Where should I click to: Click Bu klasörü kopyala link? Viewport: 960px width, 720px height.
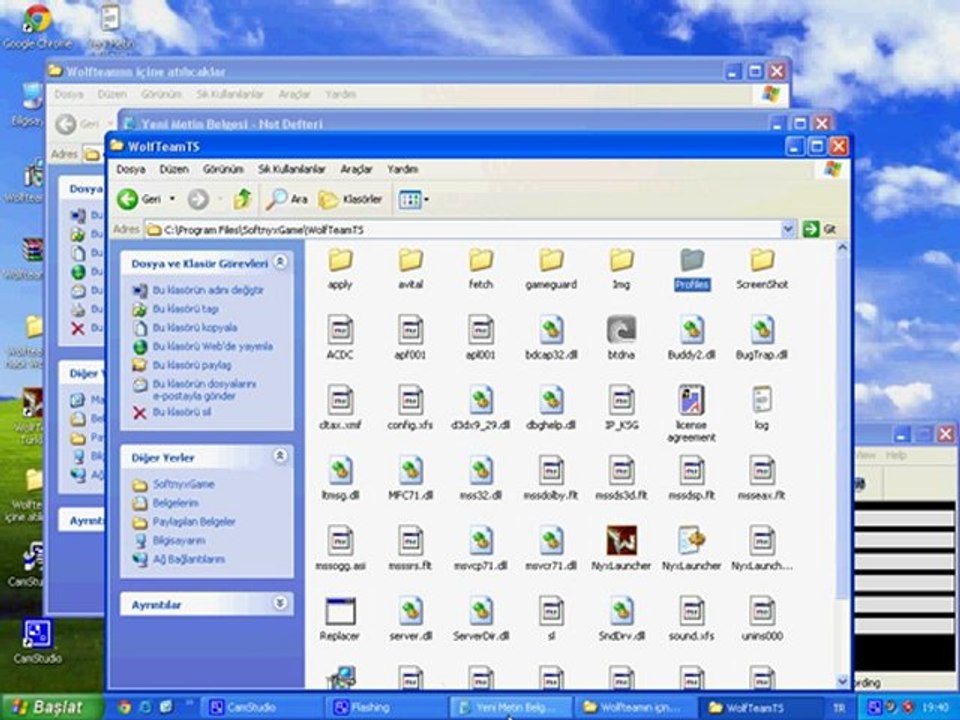[x=195, y=328]
